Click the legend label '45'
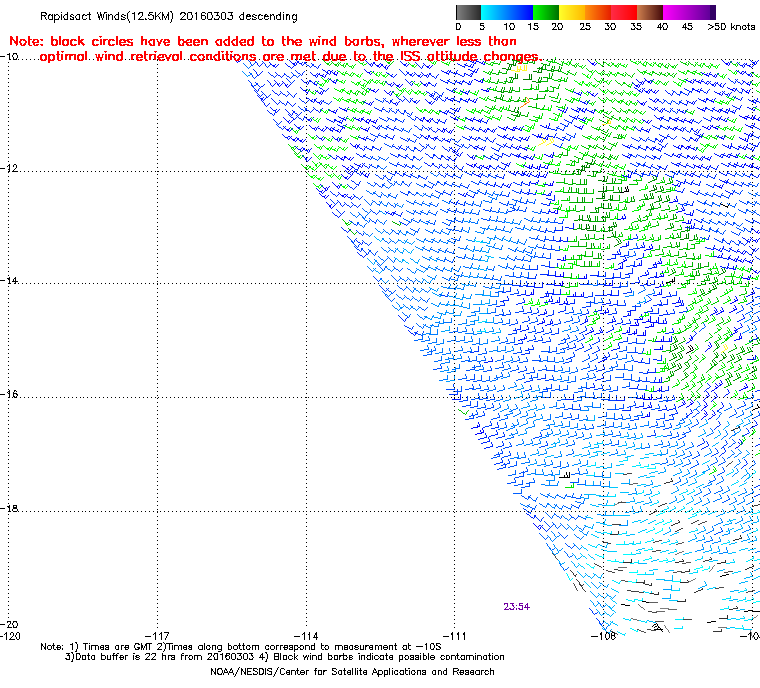This screenshot has height=688, width=760. coord(687,27)
